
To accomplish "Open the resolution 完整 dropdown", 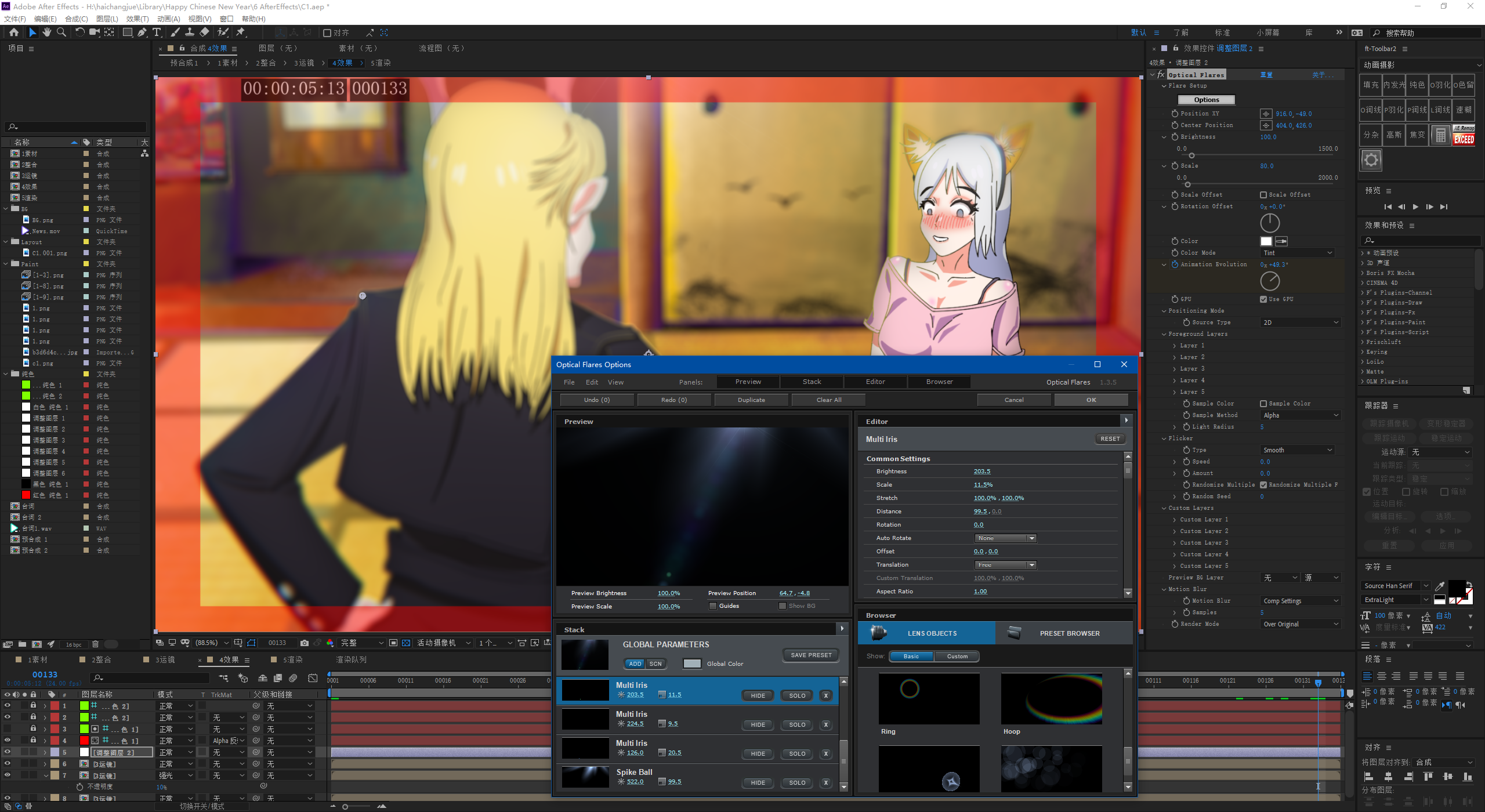I will (x=362, y=643).
